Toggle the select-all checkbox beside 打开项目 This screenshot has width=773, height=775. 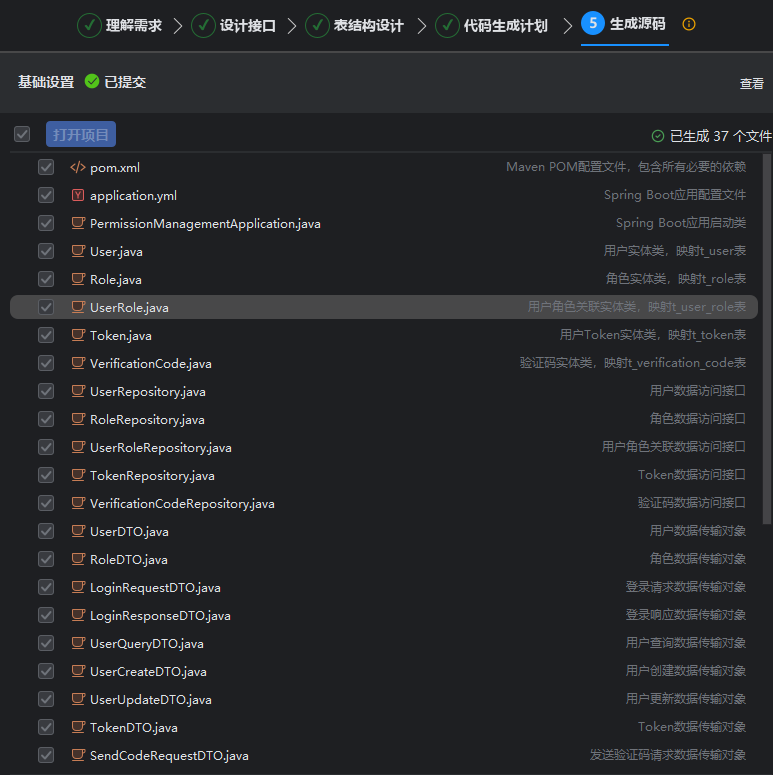(22, 134)
